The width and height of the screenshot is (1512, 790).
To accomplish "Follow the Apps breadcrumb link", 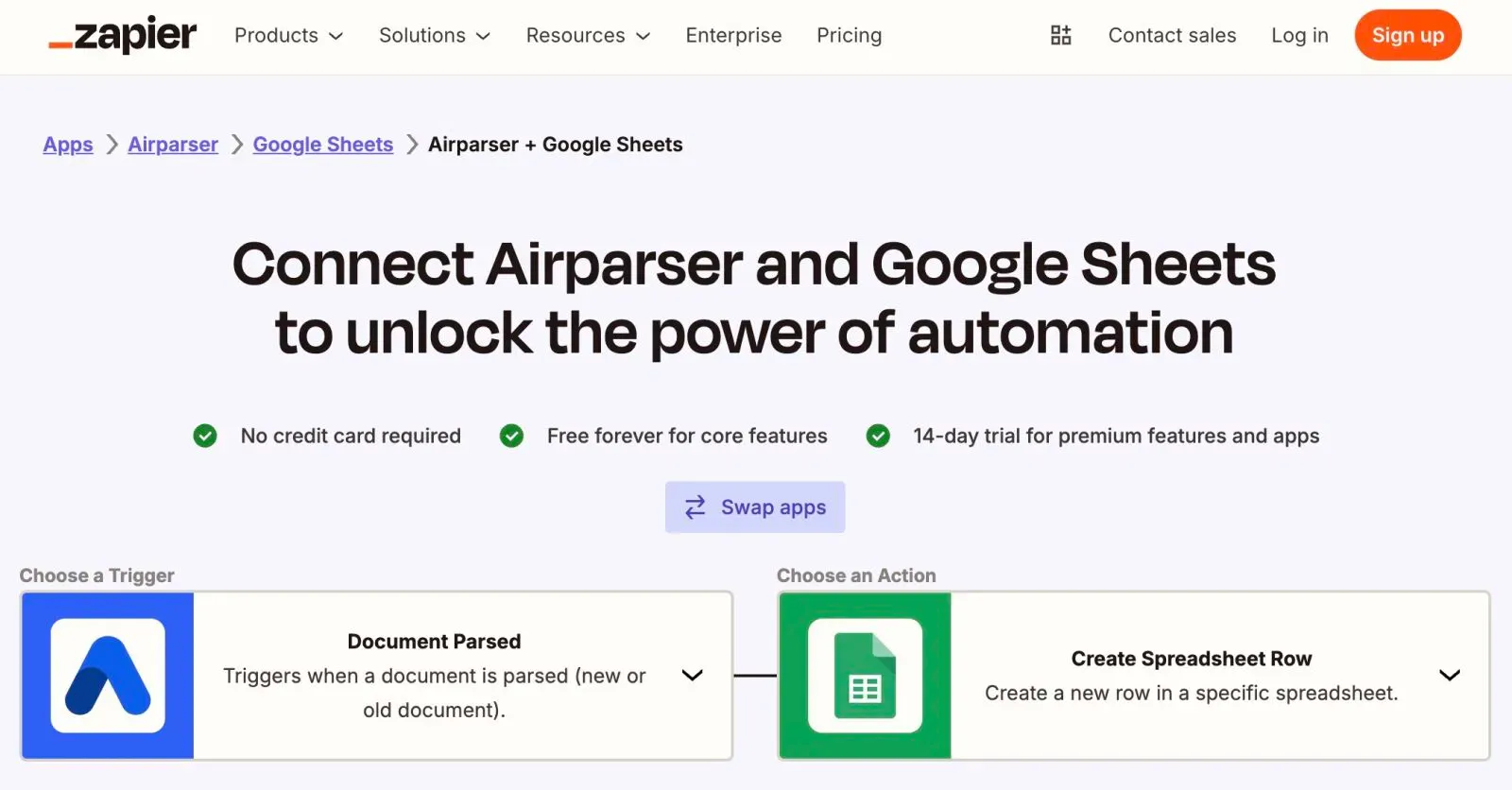I will point(68,145).
